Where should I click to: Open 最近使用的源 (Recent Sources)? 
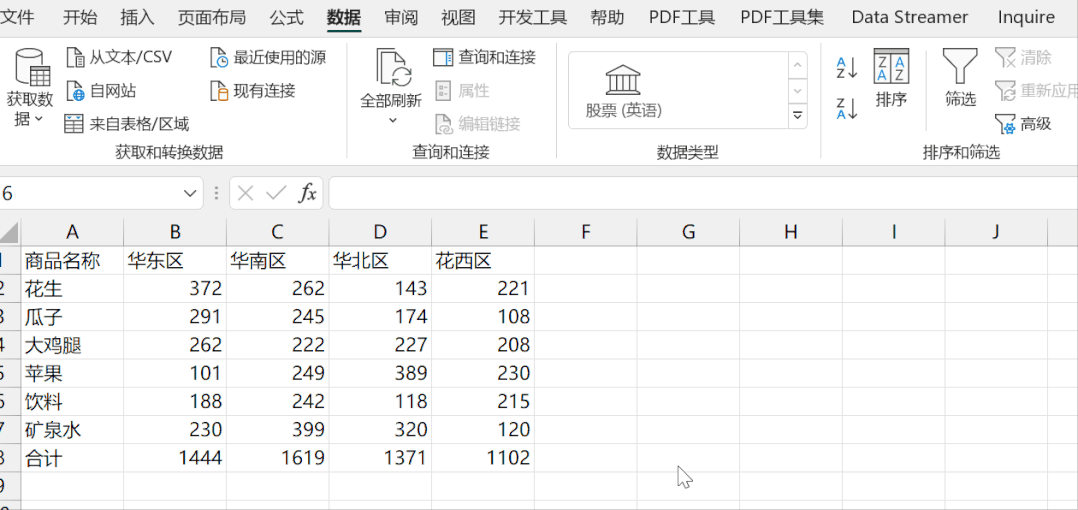pyautogui.click(x=268, y=57)
